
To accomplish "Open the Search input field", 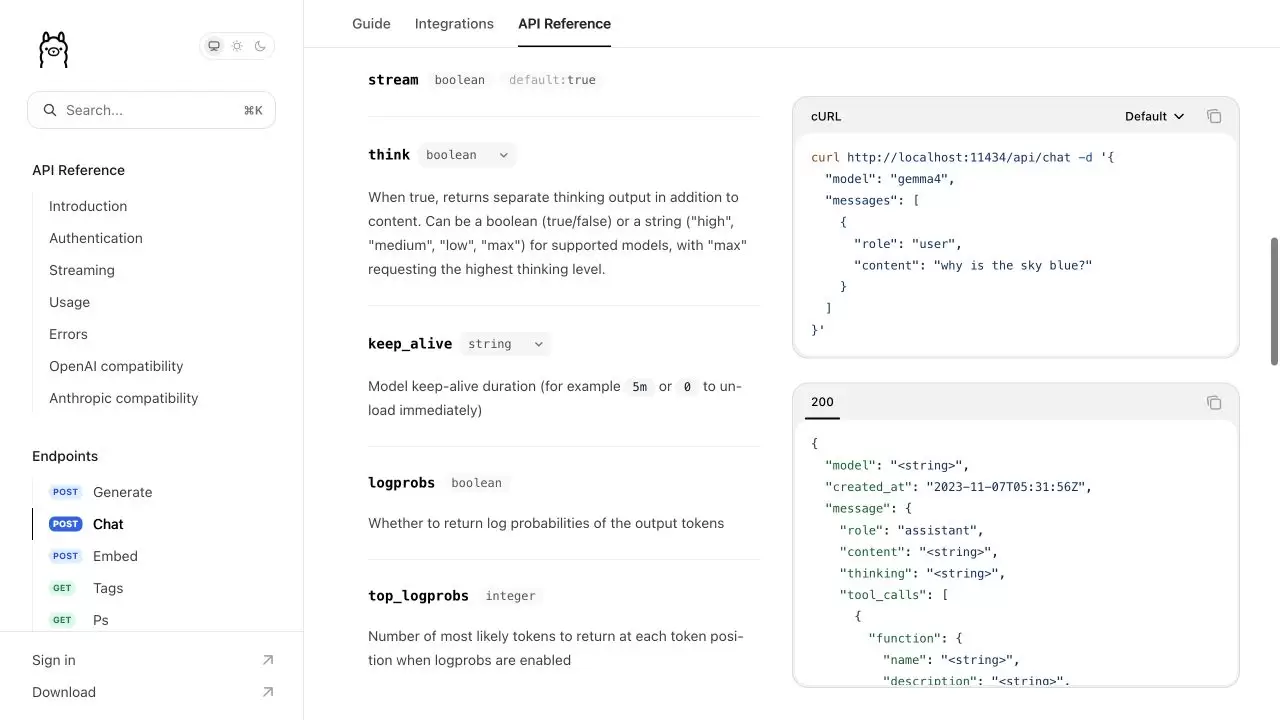I will (151, 110).
